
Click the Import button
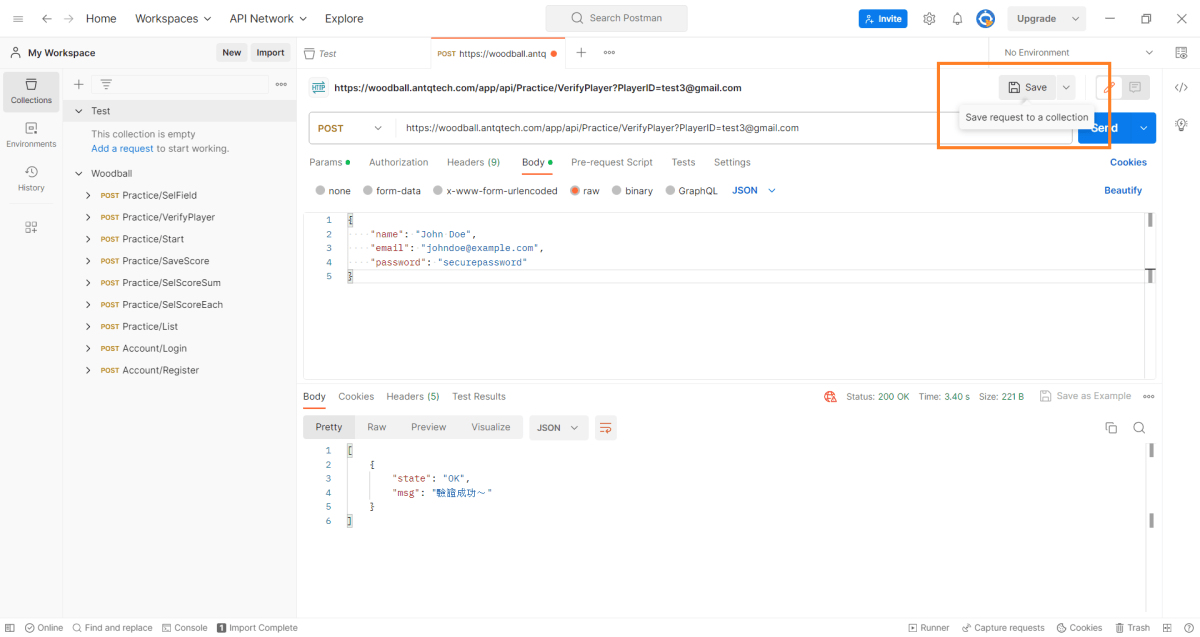coord(270,52)
